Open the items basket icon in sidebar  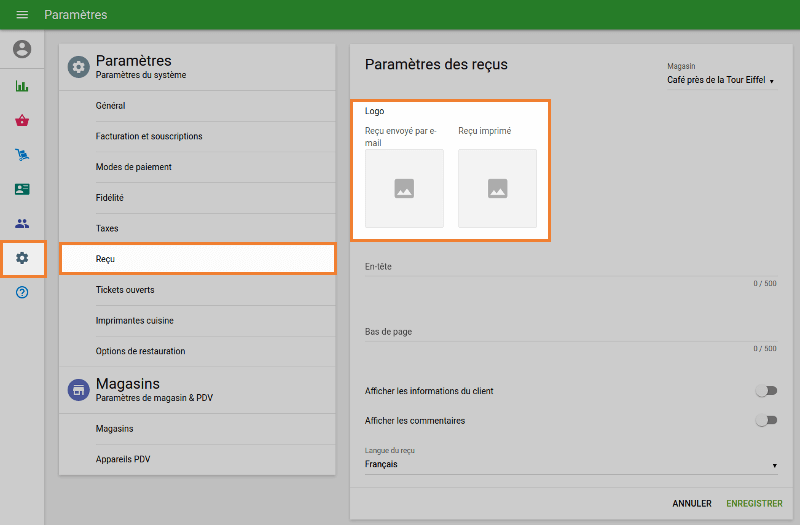[x=22, y=121]
